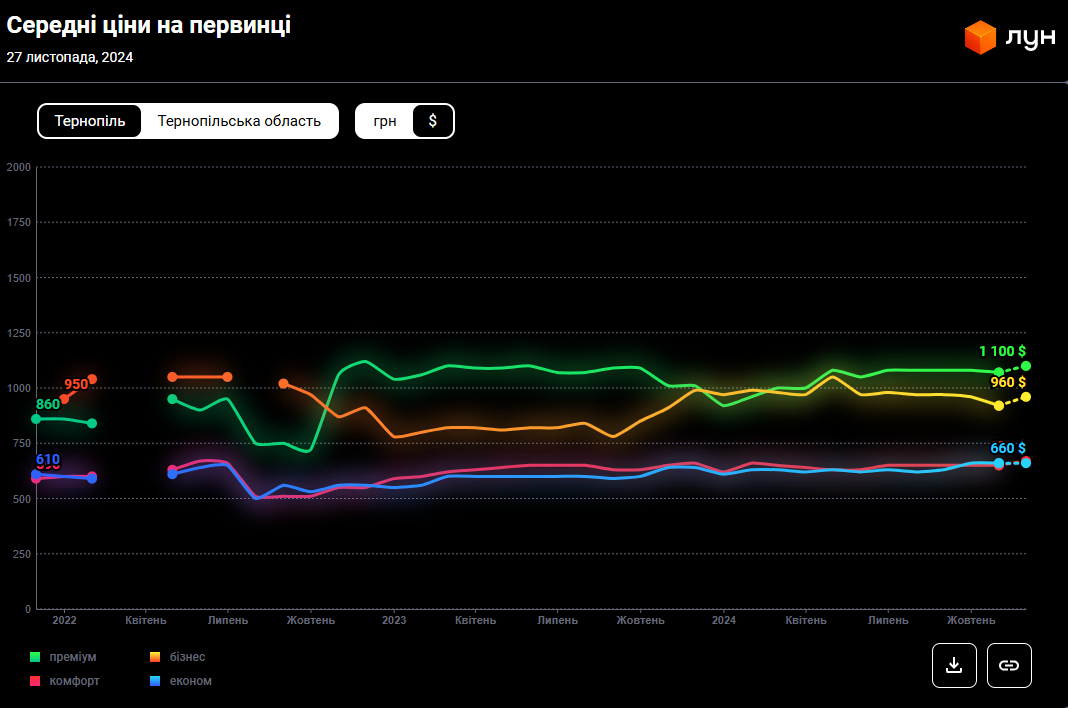Viewport: 1068px width, 708px height.
Task: Toggle бізнес series in legend
Action: tap(187, 657)
